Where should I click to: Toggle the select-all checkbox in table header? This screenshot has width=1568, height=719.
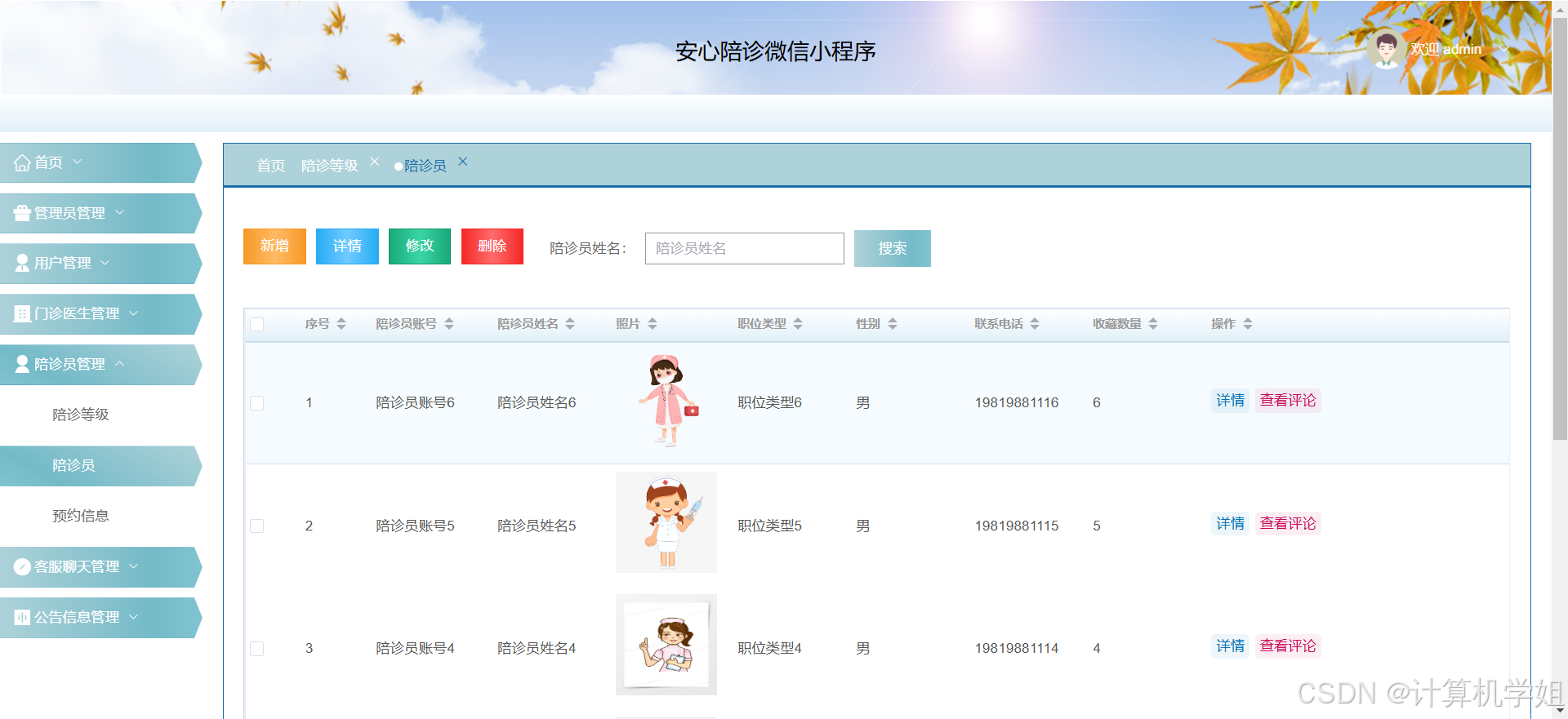click(x=257, y=324)
